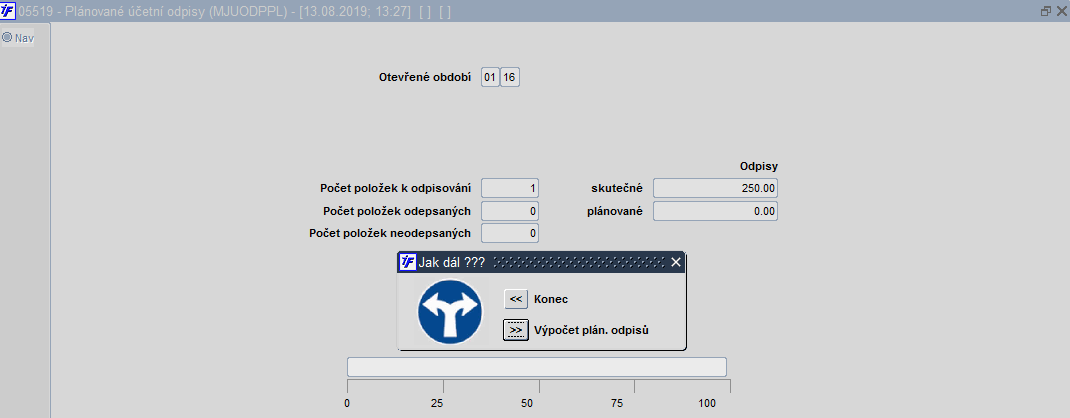
Task: Click the skutečné label
Action: [x=617, y=189]
